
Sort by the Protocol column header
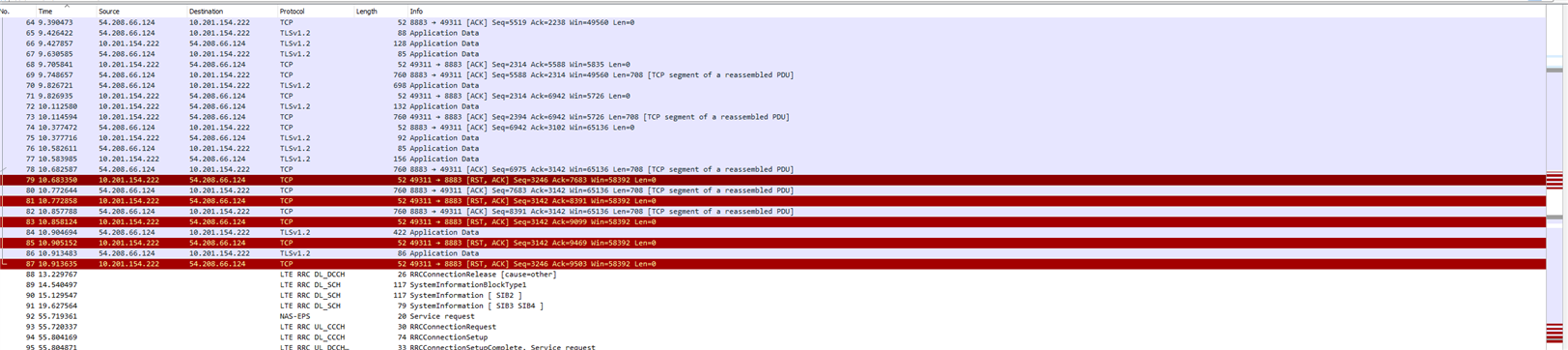pos(315,12)
